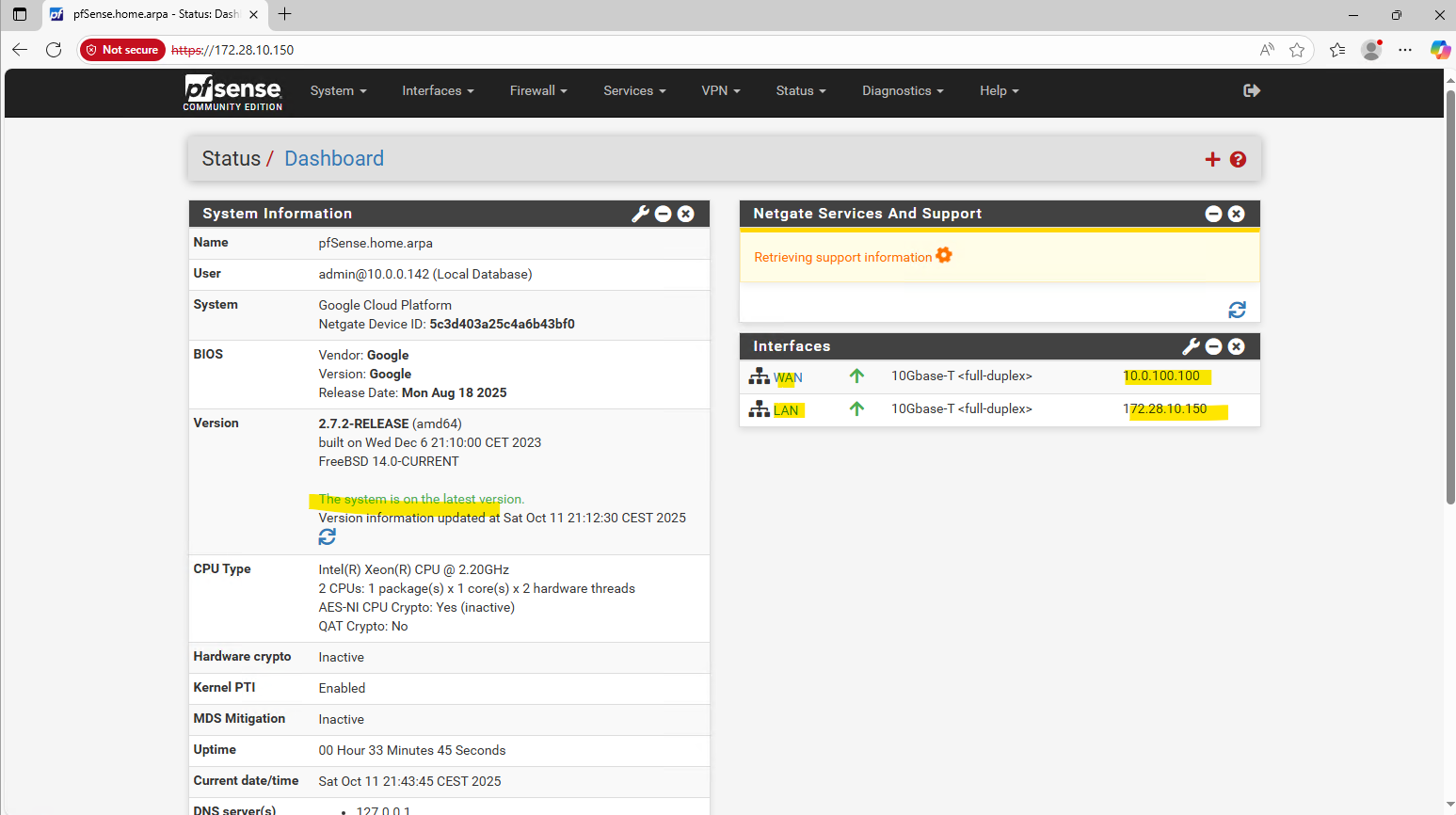Click the Interfaces widget wrench icon
Image resolution: width=1456 pixels, height=815 pixels.
(1191, 346)
